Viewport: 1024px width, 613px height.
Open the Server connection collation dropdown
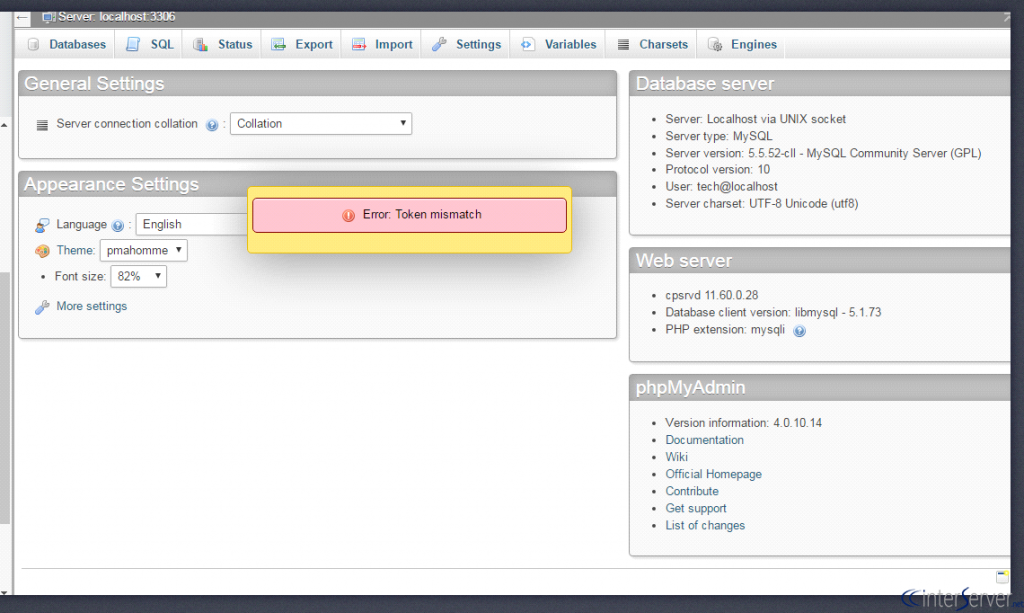pyautogui.click(x=321, y=123)
